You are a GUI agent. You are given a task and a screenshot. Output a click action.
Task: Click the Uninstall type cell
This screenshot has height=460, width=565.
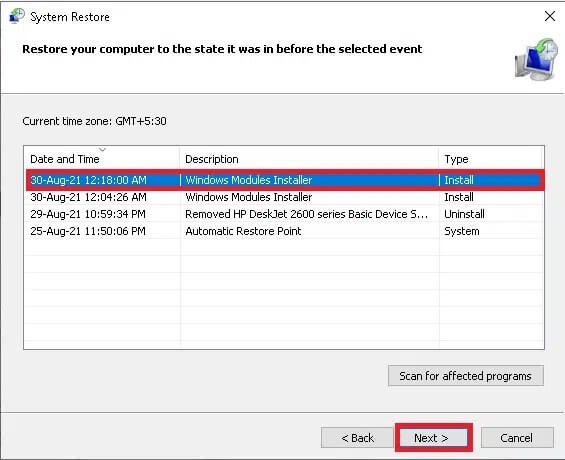pos(464,214)
